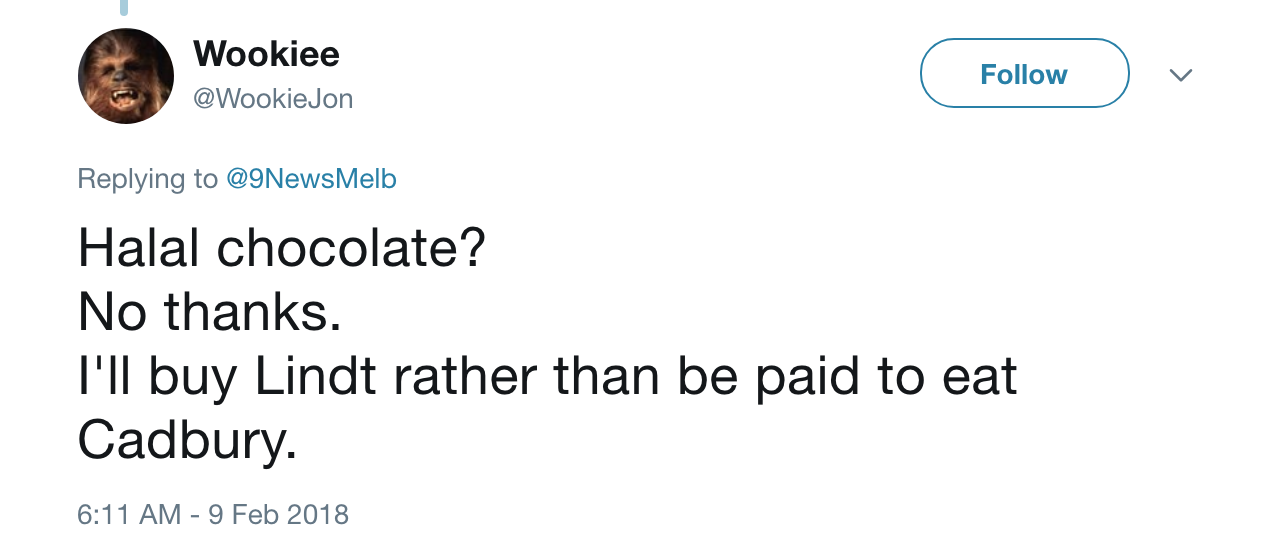Open the tweet options chevron menu
The image size is (1276, 556).
1181,75
